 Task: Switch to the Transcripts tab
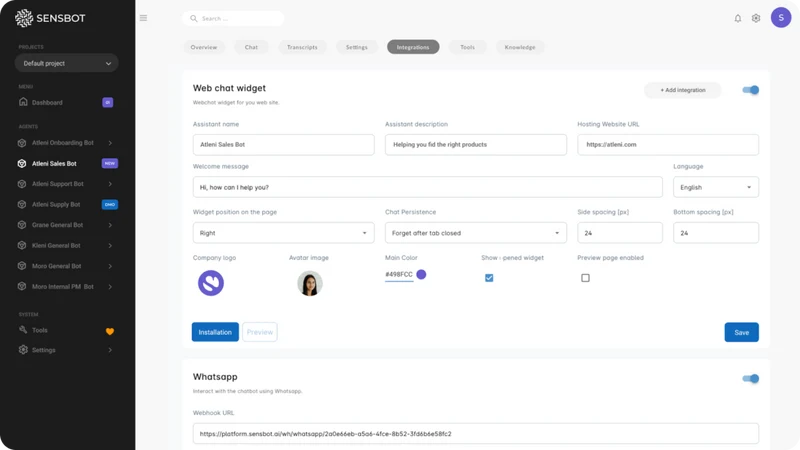point(302,47)
